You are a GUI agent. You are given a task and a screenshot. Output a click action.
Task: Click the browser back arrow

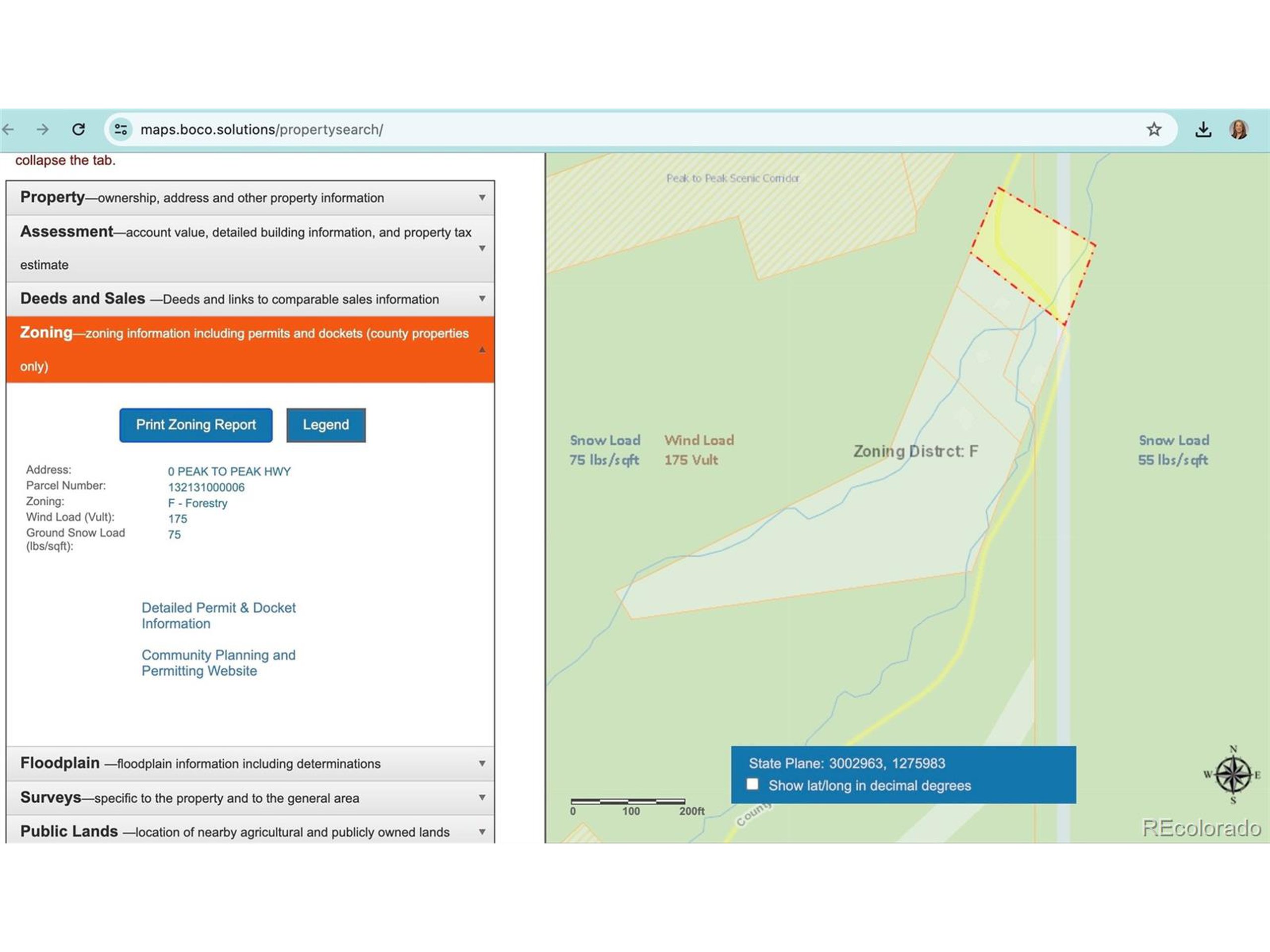[8, 130]
